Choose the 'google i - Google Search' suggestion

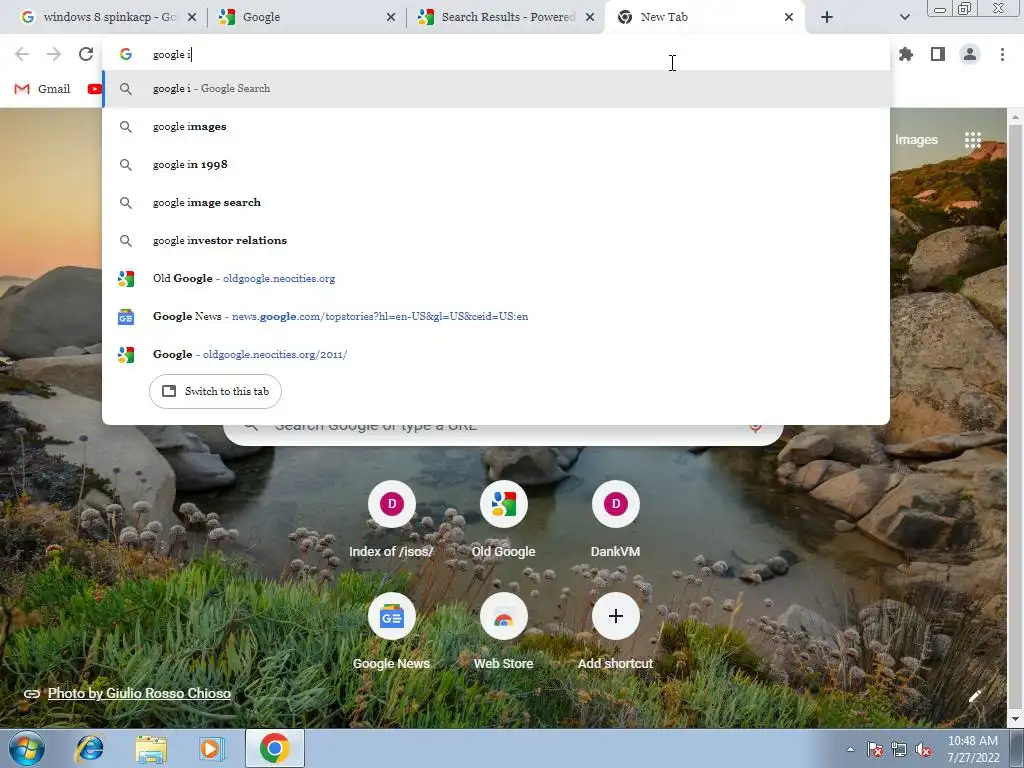496,88
